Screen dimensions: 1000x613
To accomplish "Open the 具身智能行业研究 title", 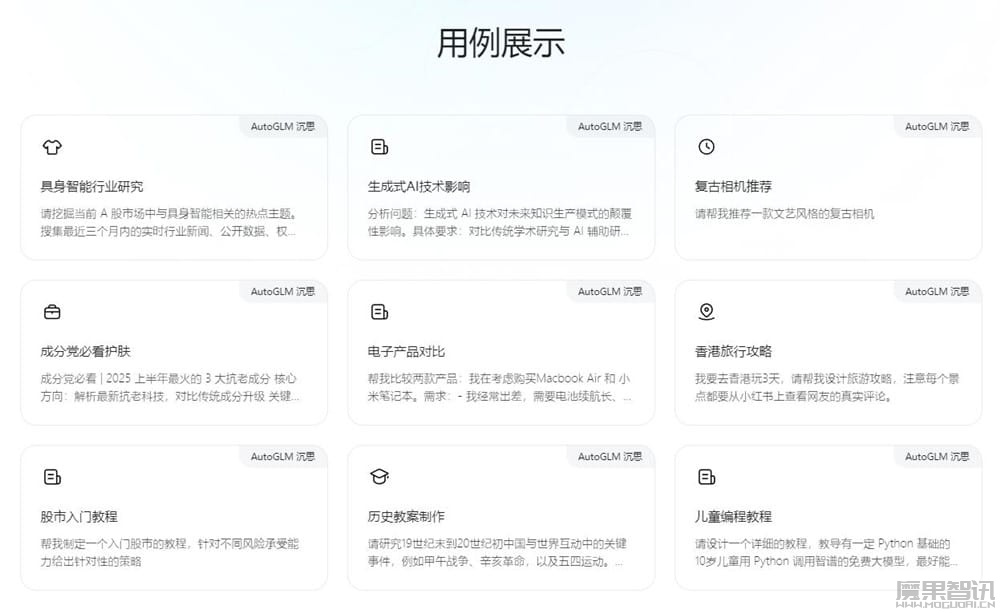I will point(92,186).
